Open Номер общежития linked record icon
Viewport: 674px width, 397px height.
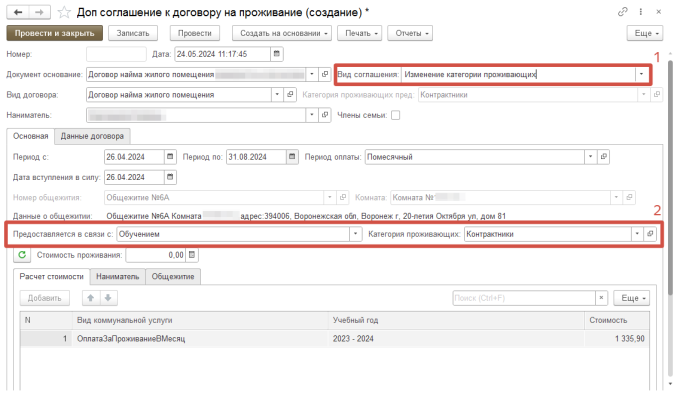pos(343,198)
